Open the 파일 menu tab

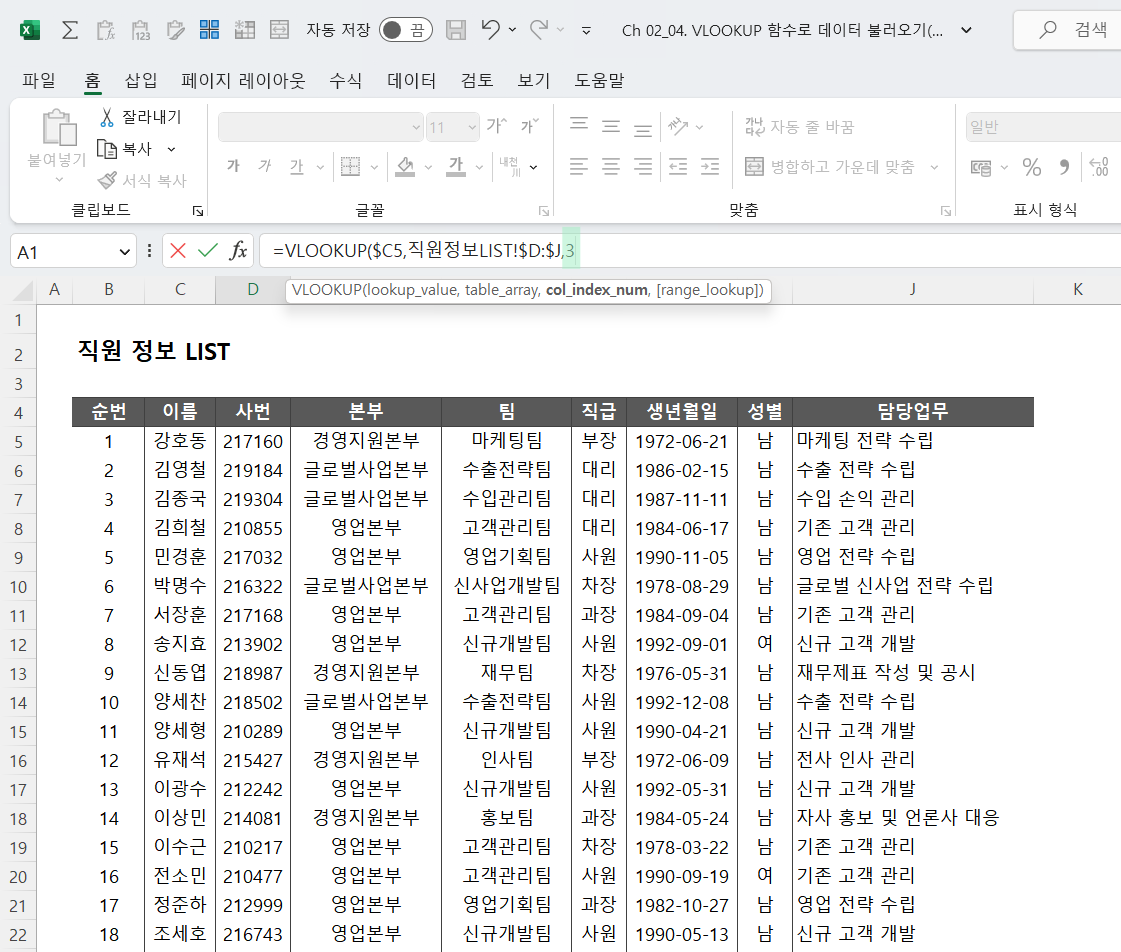click(x=39, y=80)
